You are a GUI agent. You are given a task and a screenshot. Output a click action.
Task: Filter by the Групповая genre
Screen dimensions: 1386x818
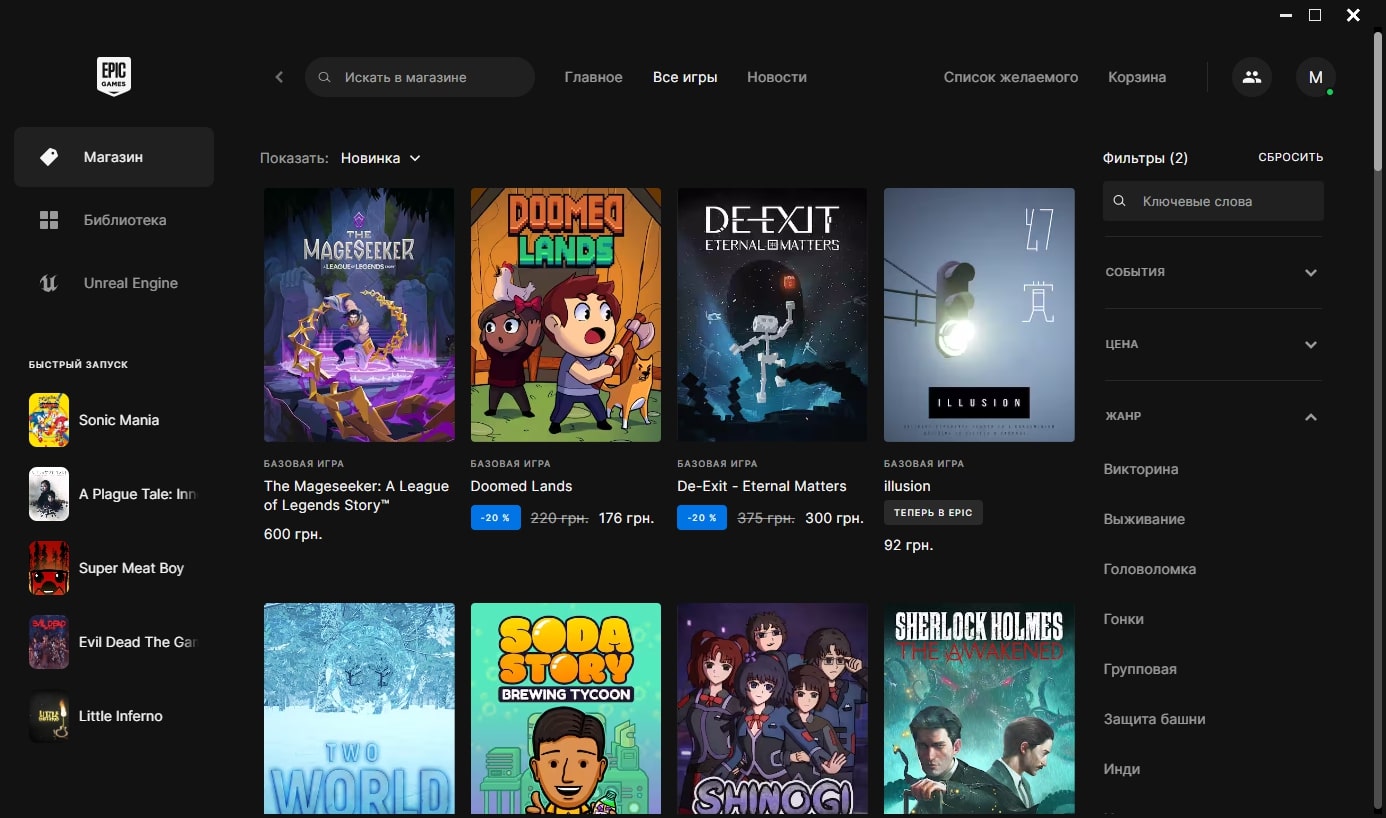point(1140,669)
